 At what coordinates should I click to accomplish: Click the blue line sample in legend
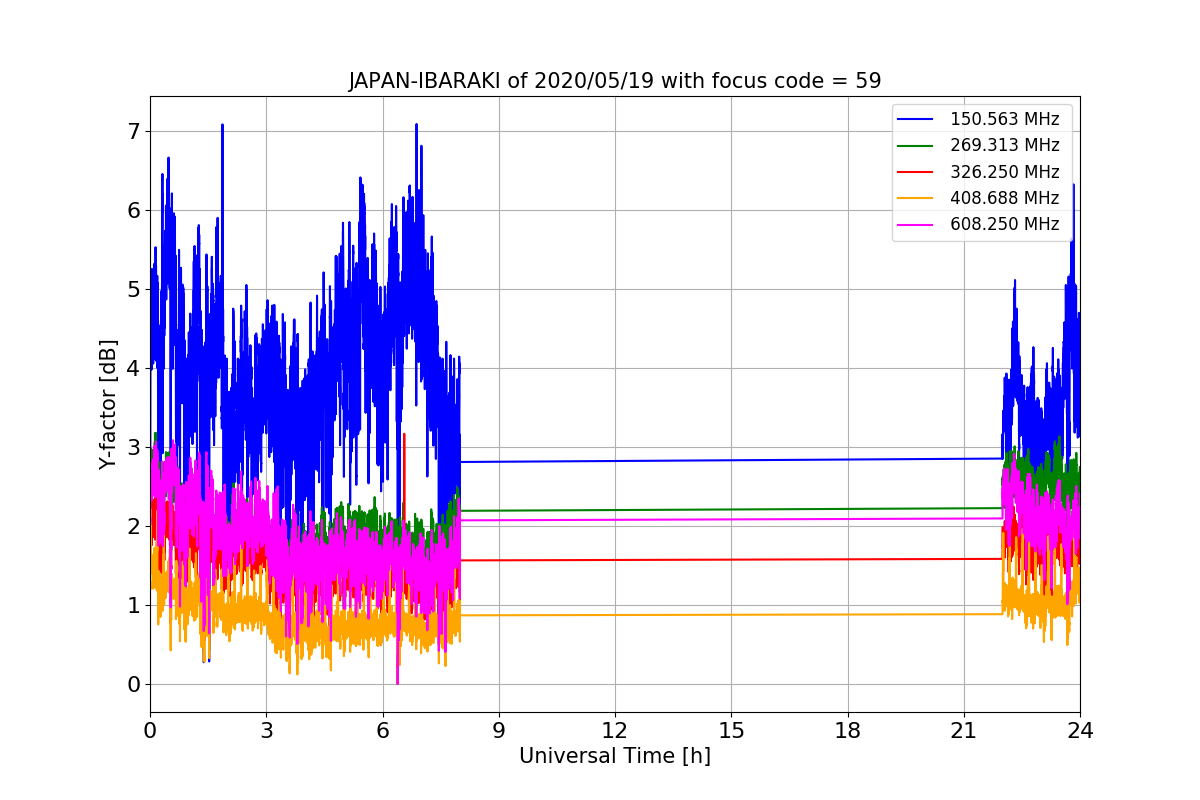point(916,120)
